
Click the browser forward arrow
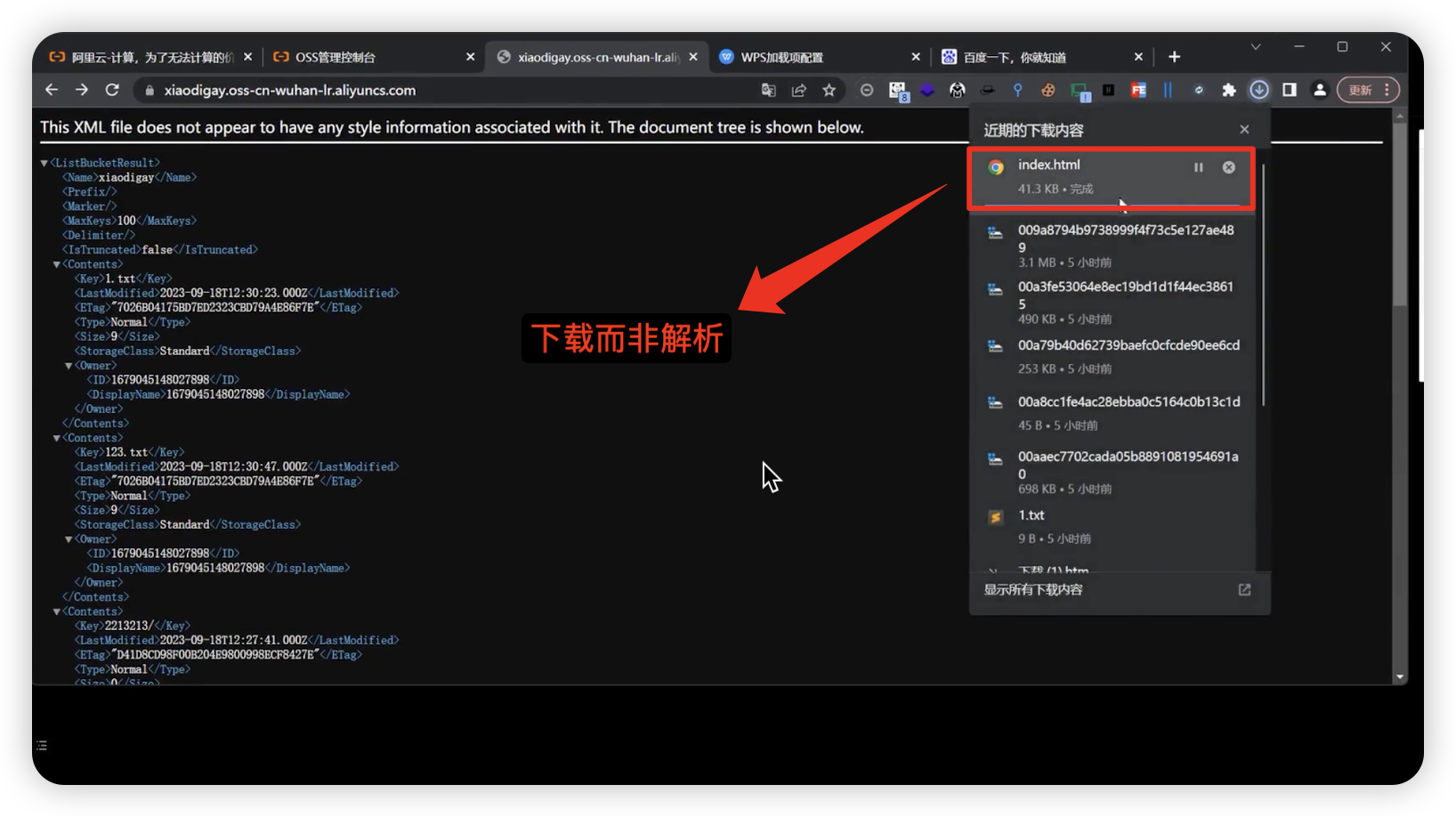[82, 90]
